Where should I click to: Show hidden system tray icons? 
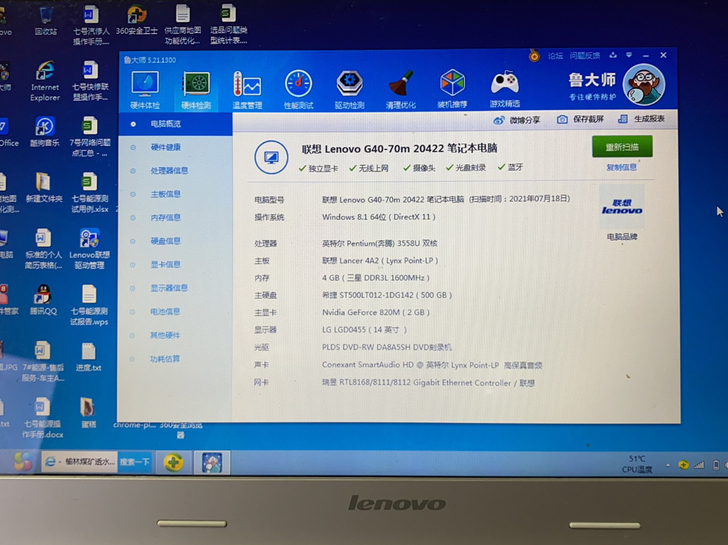[x=668, y=465]
